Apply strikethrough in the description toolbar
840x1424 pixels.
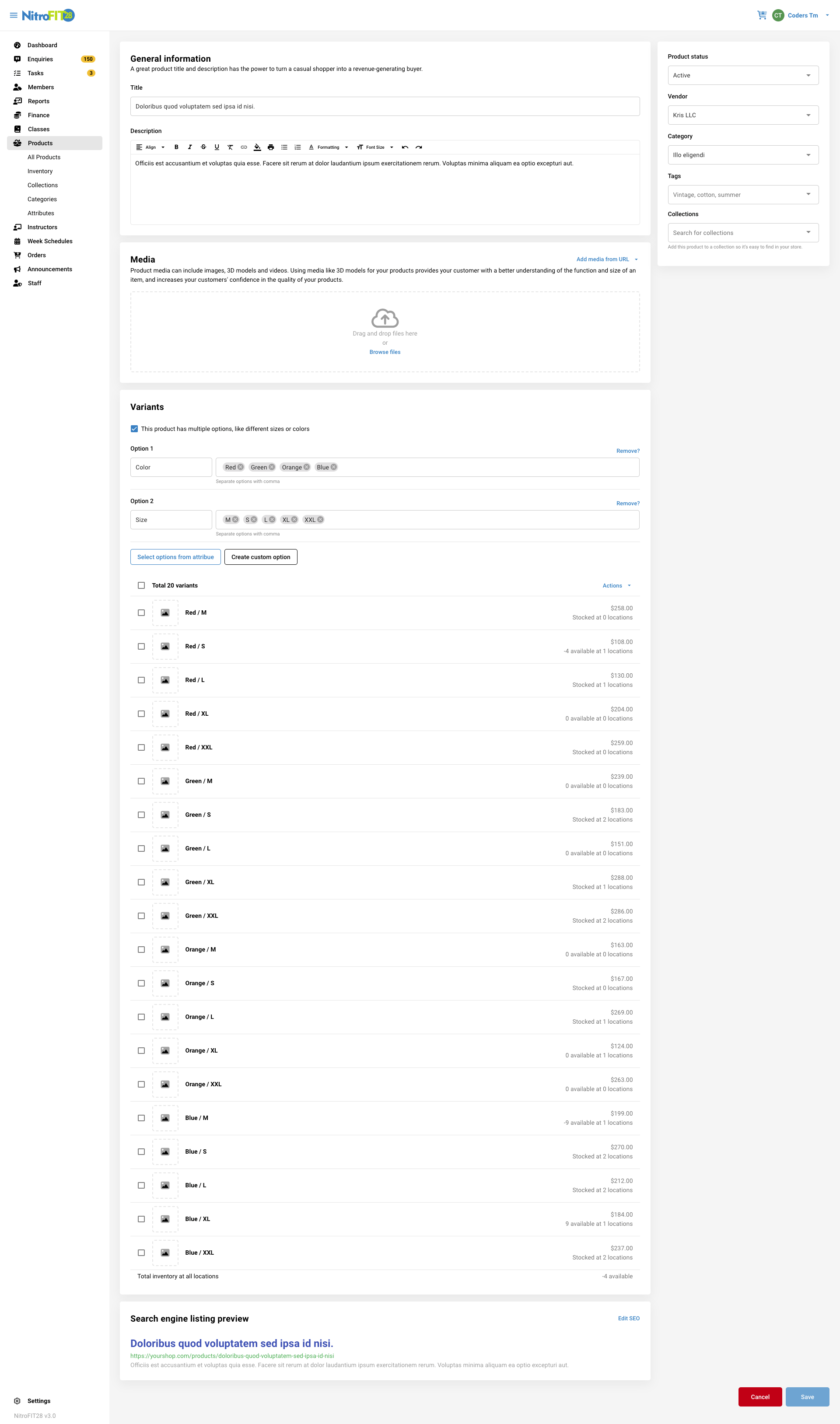[203, 147]
